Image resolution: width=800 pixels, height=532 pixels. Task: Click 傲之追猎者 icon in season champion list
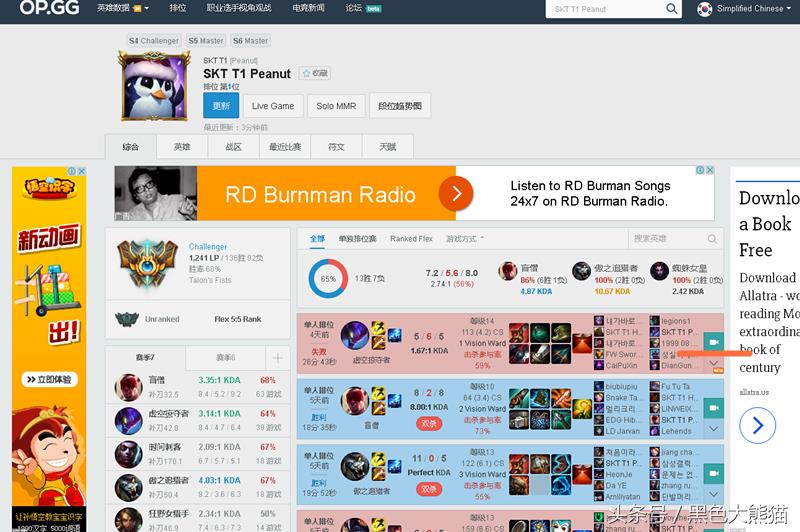pyautogui.click(x=129, y=488)
